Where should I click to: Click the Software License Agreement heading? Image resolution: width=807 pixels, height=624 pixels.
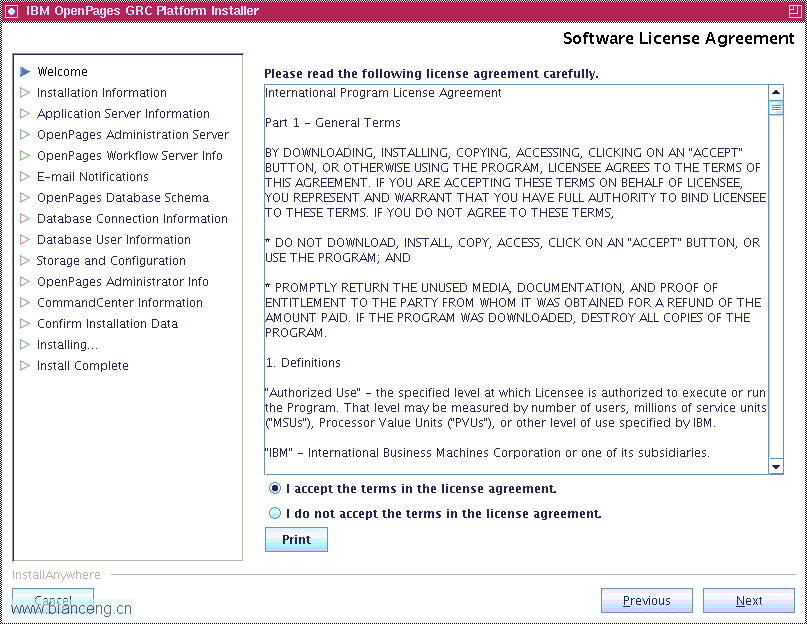(x=678, y=39)
